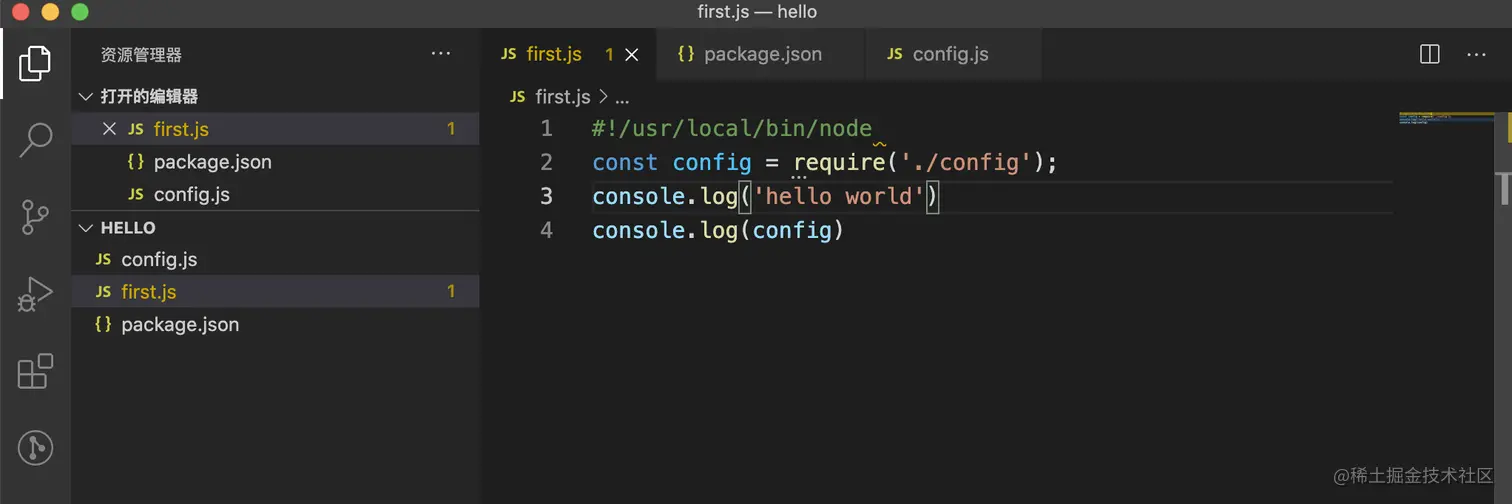1512x504 pixels.
Task: Close first.js in open editors list
Action: (110, 129)
